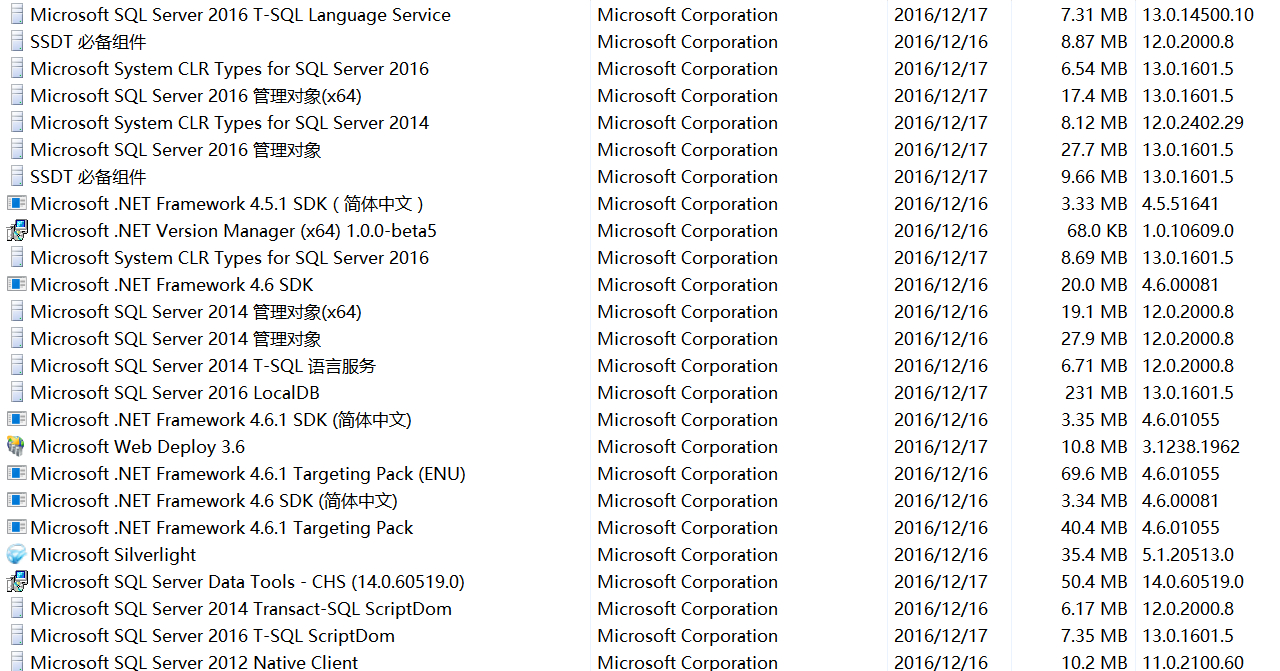Screen dimensions: 1280x671
Task: Click the SQL Server Data Tools - CHS icon
Action: (x=16, y=581)
